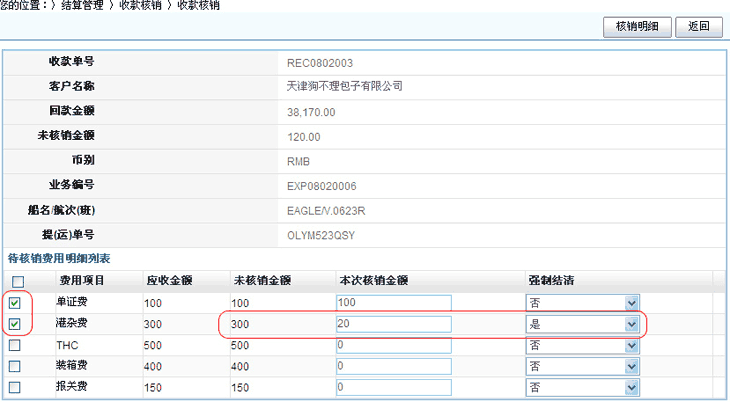730x402 pixels.
Task: Click 本次核销金额 field for 单证费
Action: tap(394, 303)
